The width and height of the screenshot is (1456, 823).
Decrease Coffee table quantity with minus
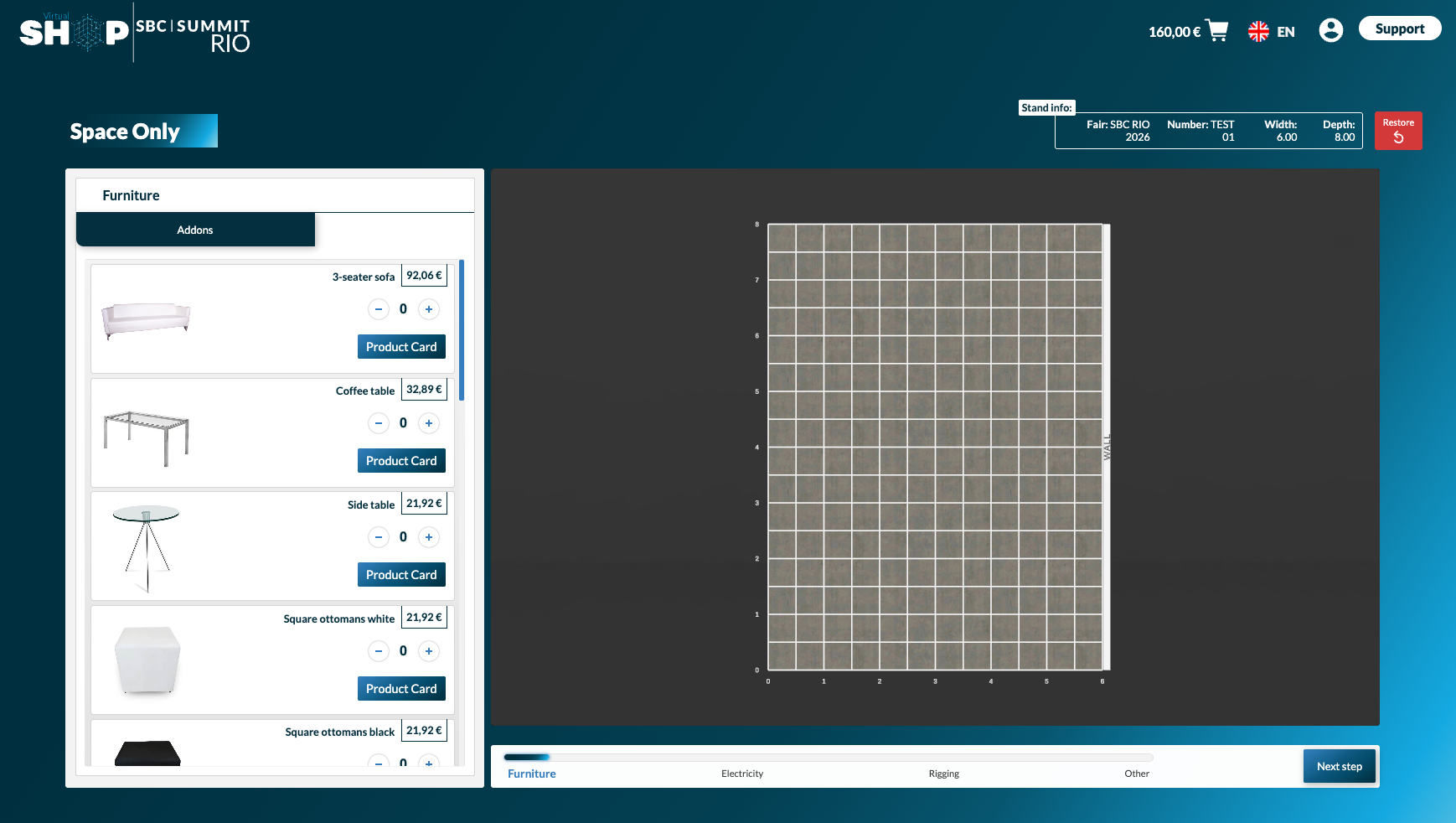[x=379, y=423]
